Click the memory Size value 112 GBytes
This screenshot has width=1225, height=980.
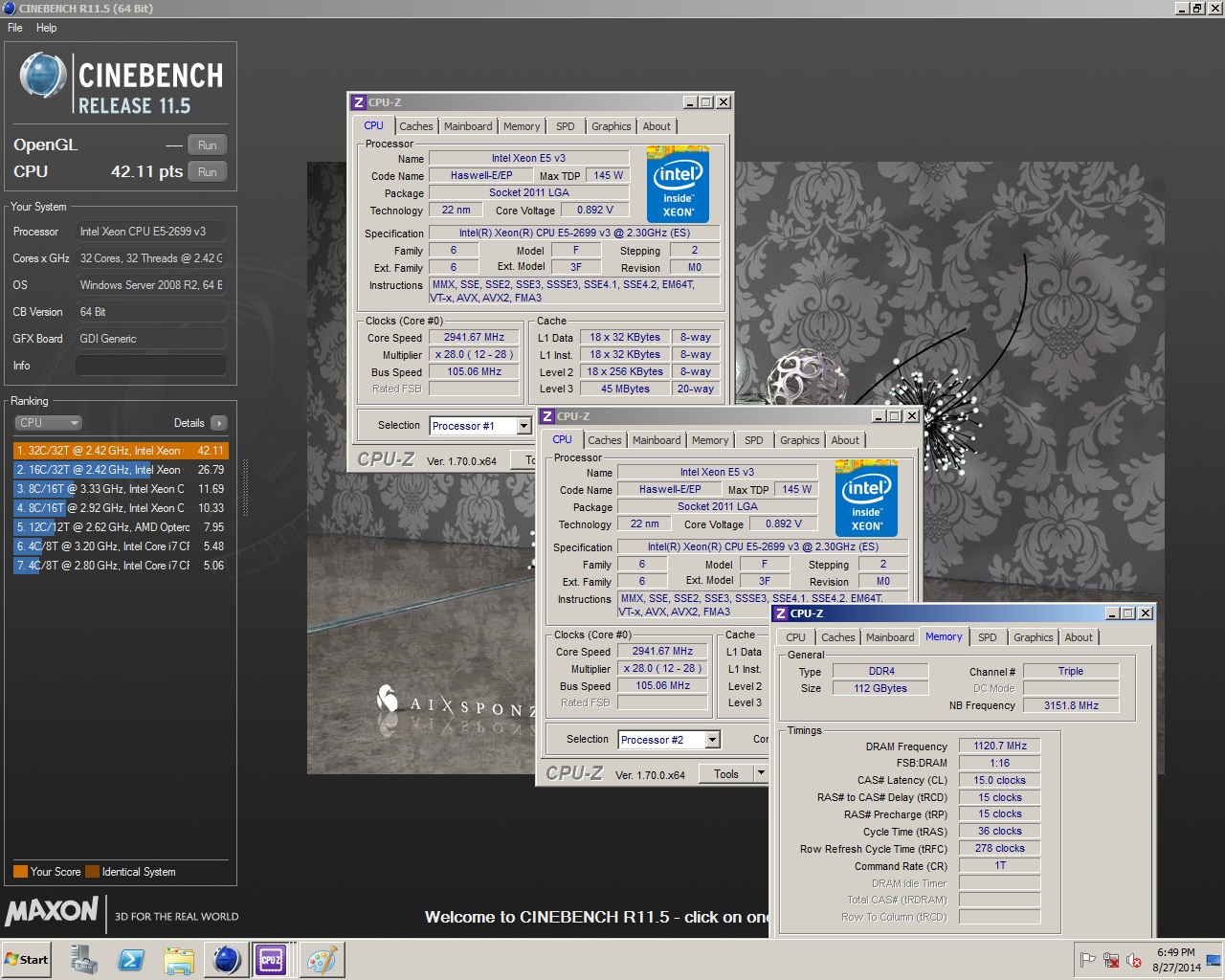(x=880, y=688)
